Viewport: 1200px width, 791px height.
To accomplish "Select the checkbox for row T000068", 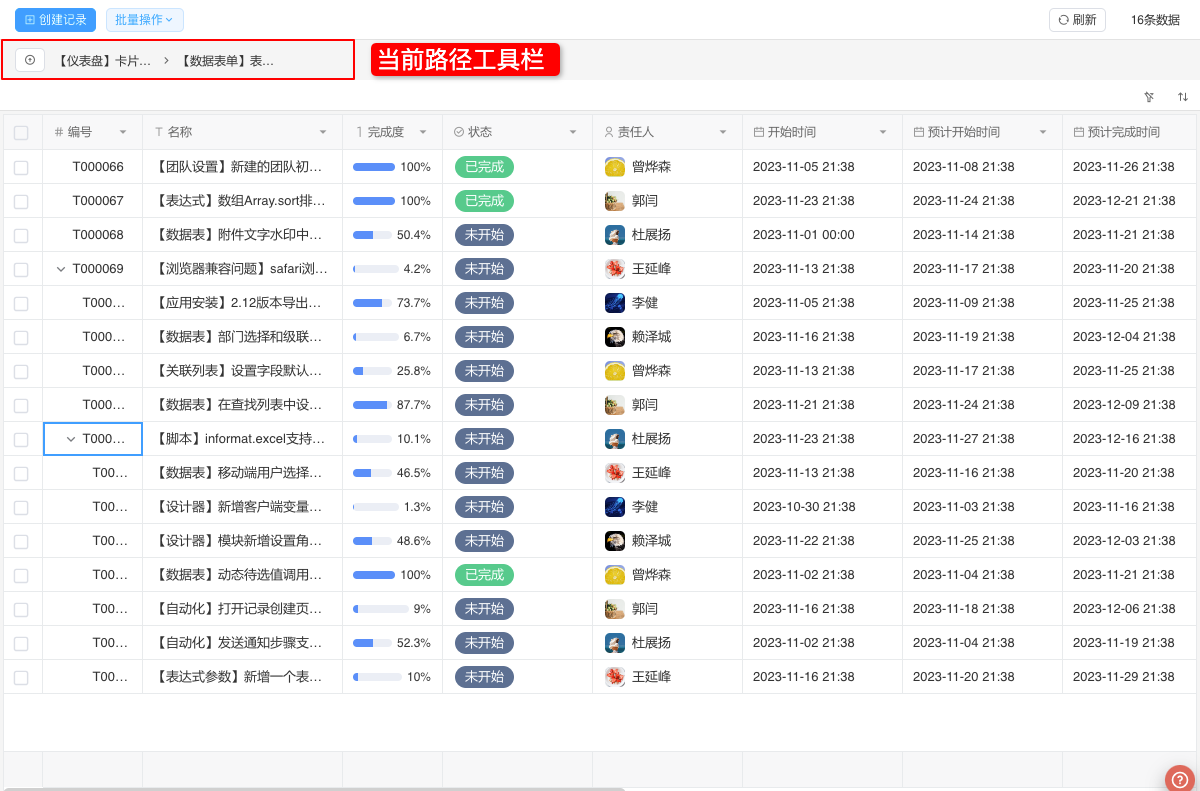I will pyautogui.click(x=21, y=235).
